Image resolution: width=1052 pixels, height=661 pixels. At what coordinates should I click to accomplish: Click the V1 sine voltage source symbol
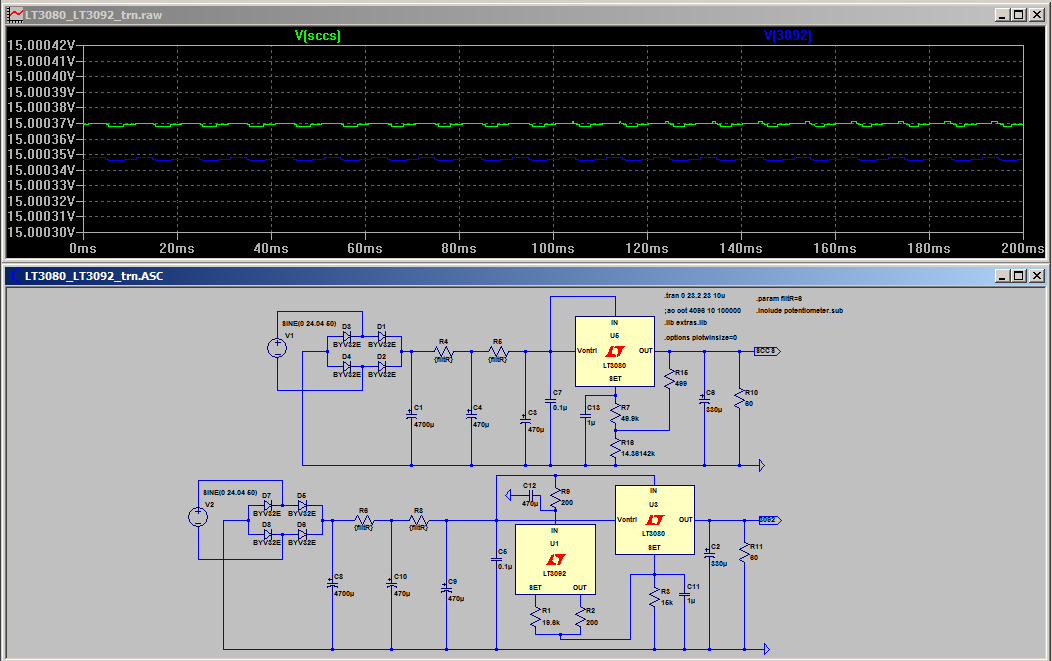click(277, 348)
